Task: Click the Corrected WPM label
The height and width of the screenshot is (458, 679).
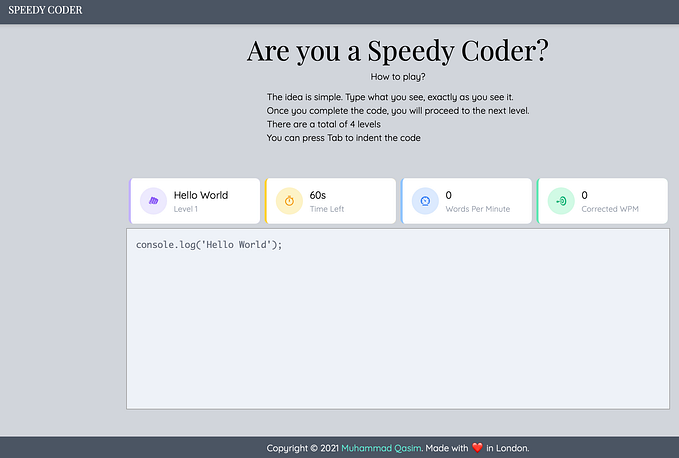Action: coord(610,209)
